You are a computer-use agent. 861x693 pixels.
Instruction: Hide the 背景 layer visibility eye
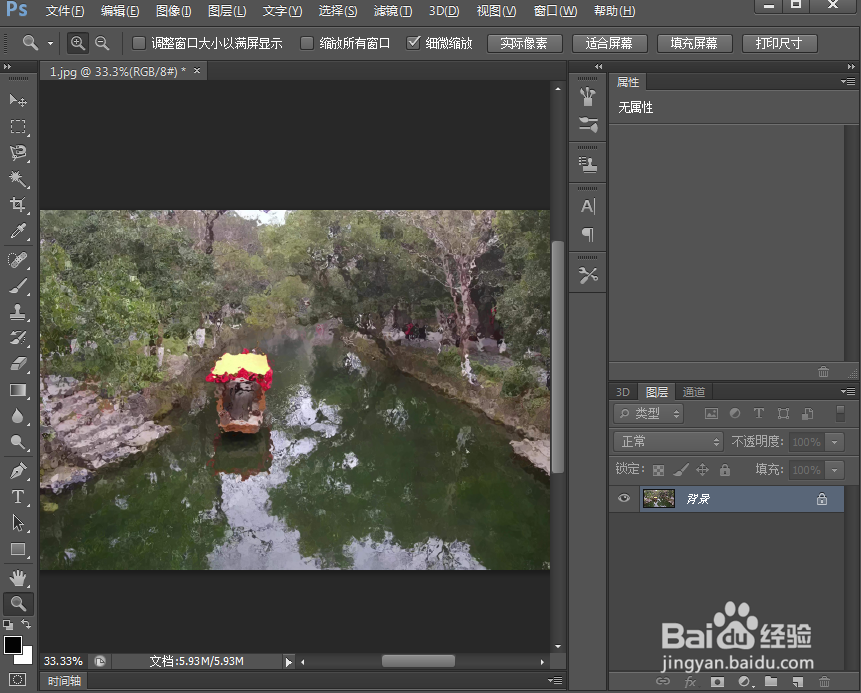coord(624,499)
